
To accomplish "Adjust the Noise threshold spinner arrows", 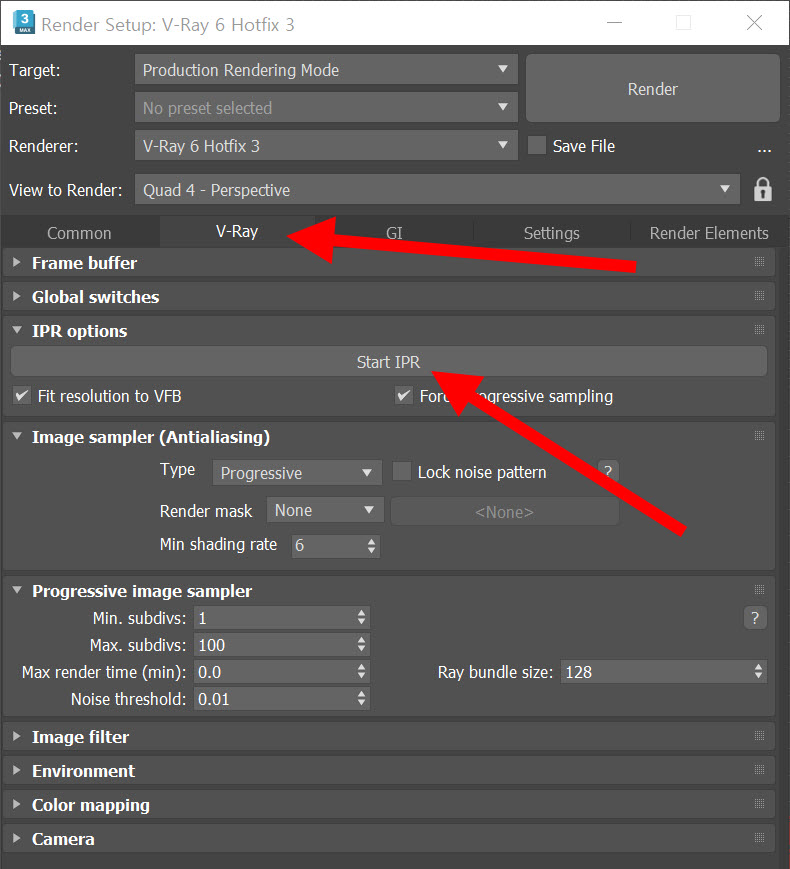I will click(361, 699).
